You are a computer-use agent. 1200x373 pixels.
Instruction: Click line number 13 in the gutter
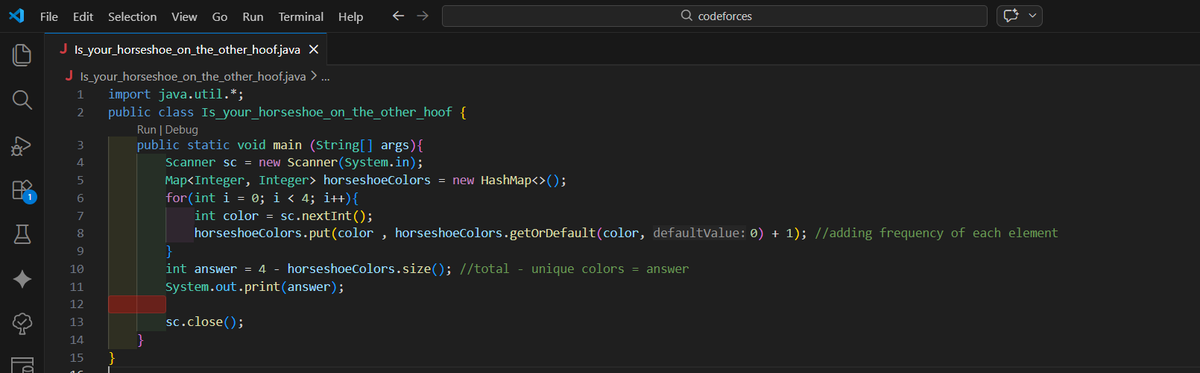76,322
